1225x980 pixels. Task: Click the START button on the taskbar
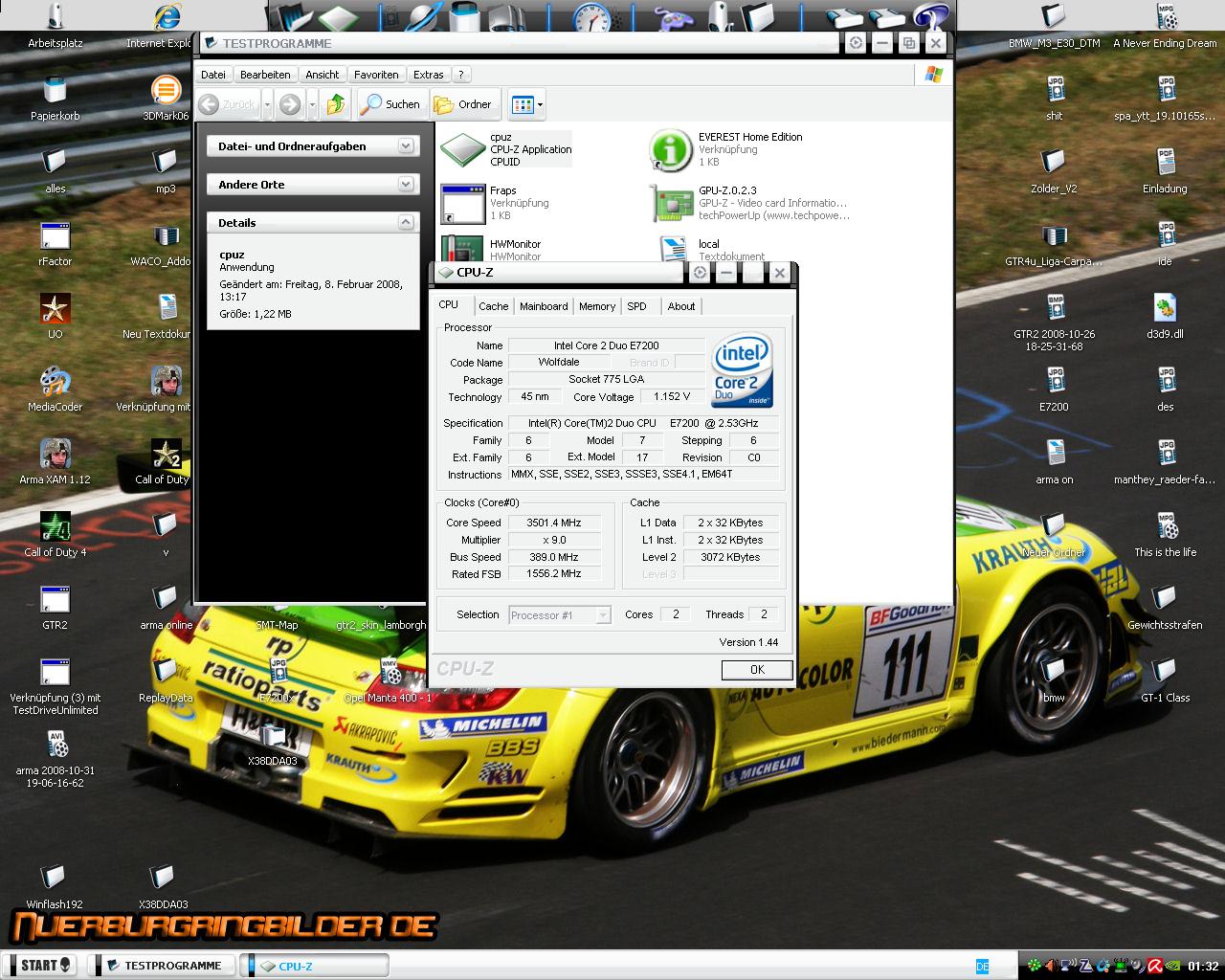click(40, 965)
